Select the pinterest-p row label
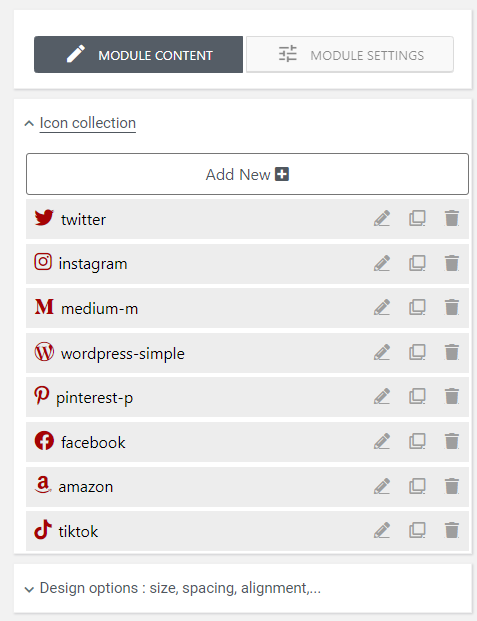 point(94,398)
